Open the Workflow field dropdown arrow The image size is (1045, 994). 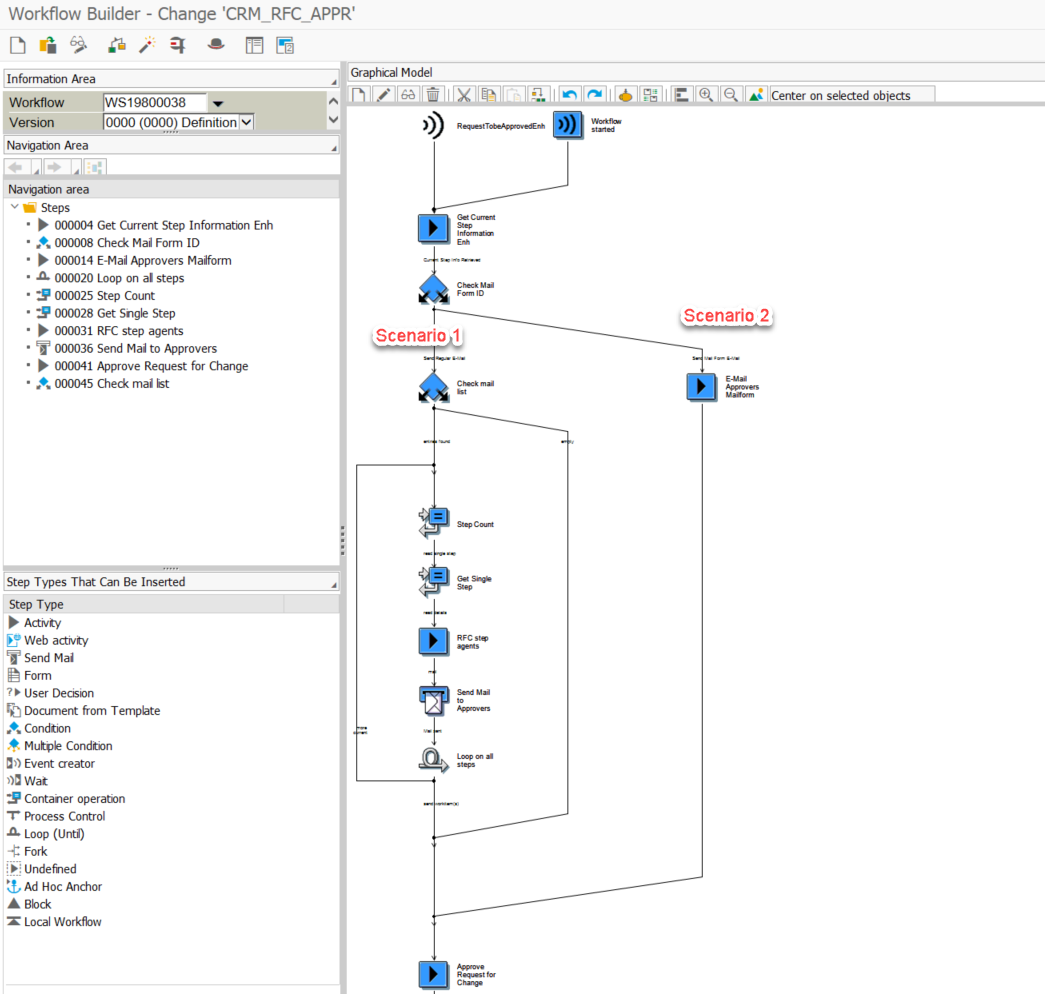pos(217,103)
